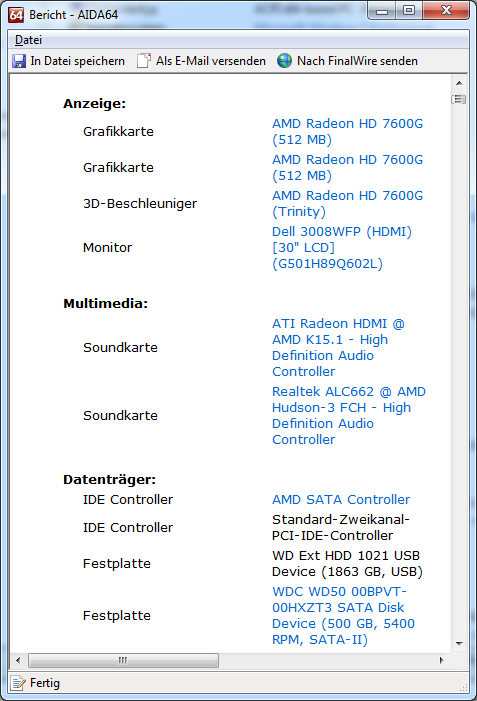The image size is (477, 701).
Task: Open the first AMD Radeon HD 7600G (512 MB) link
Action: pos(347,131)
